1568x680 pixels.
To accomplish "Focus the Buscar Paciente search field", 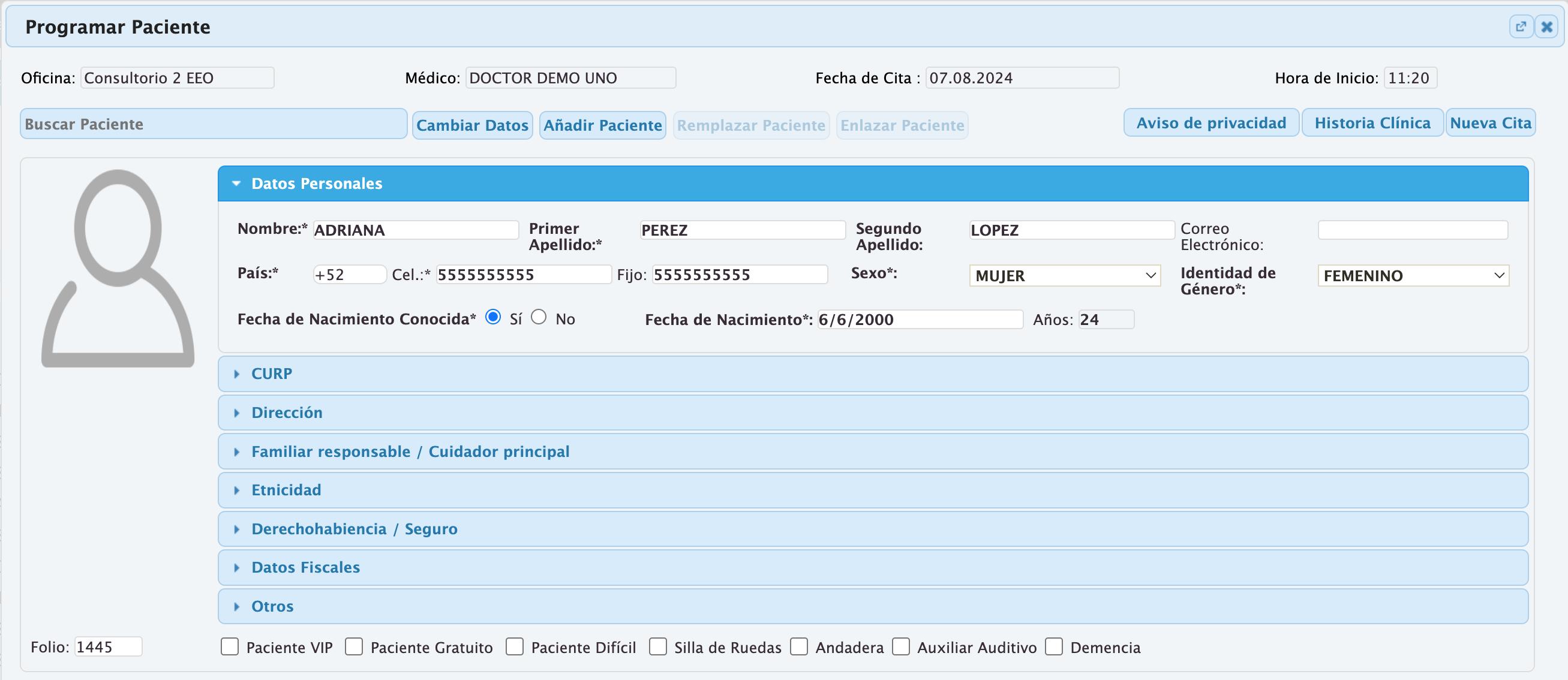I will 214,124.
